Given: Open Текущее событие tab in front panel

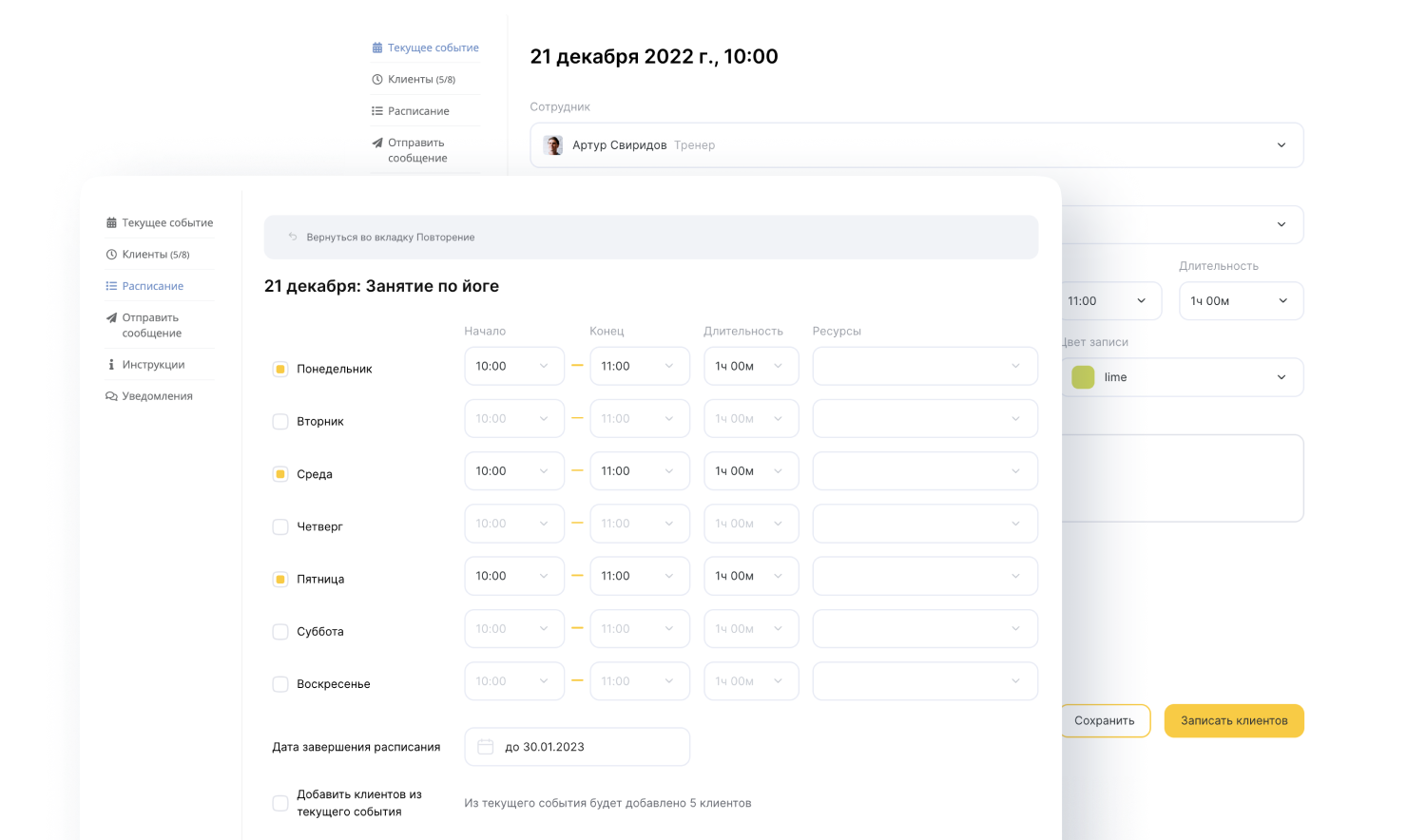Looking at the screenshot, I should pos(159,223).
